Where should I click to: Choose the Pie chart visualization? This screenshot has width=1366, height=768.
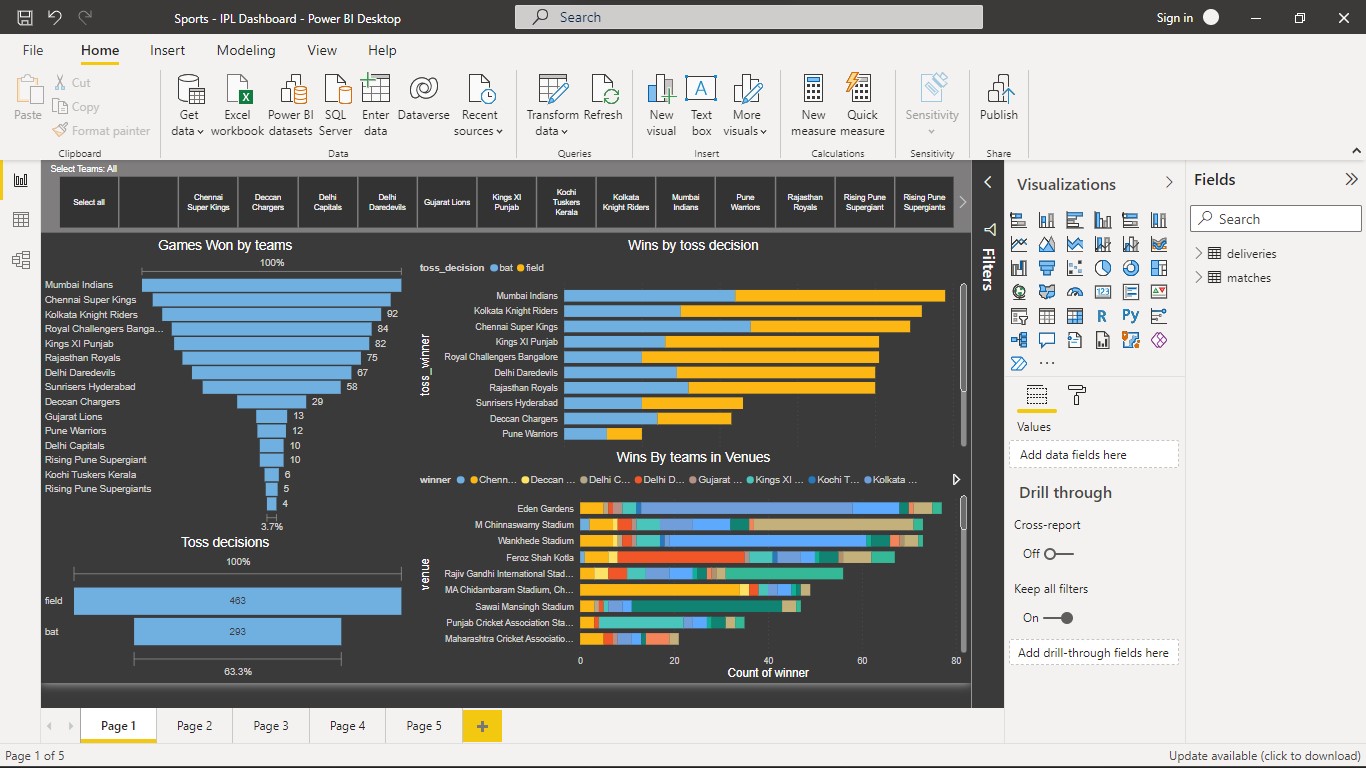tap(1103, 268)
